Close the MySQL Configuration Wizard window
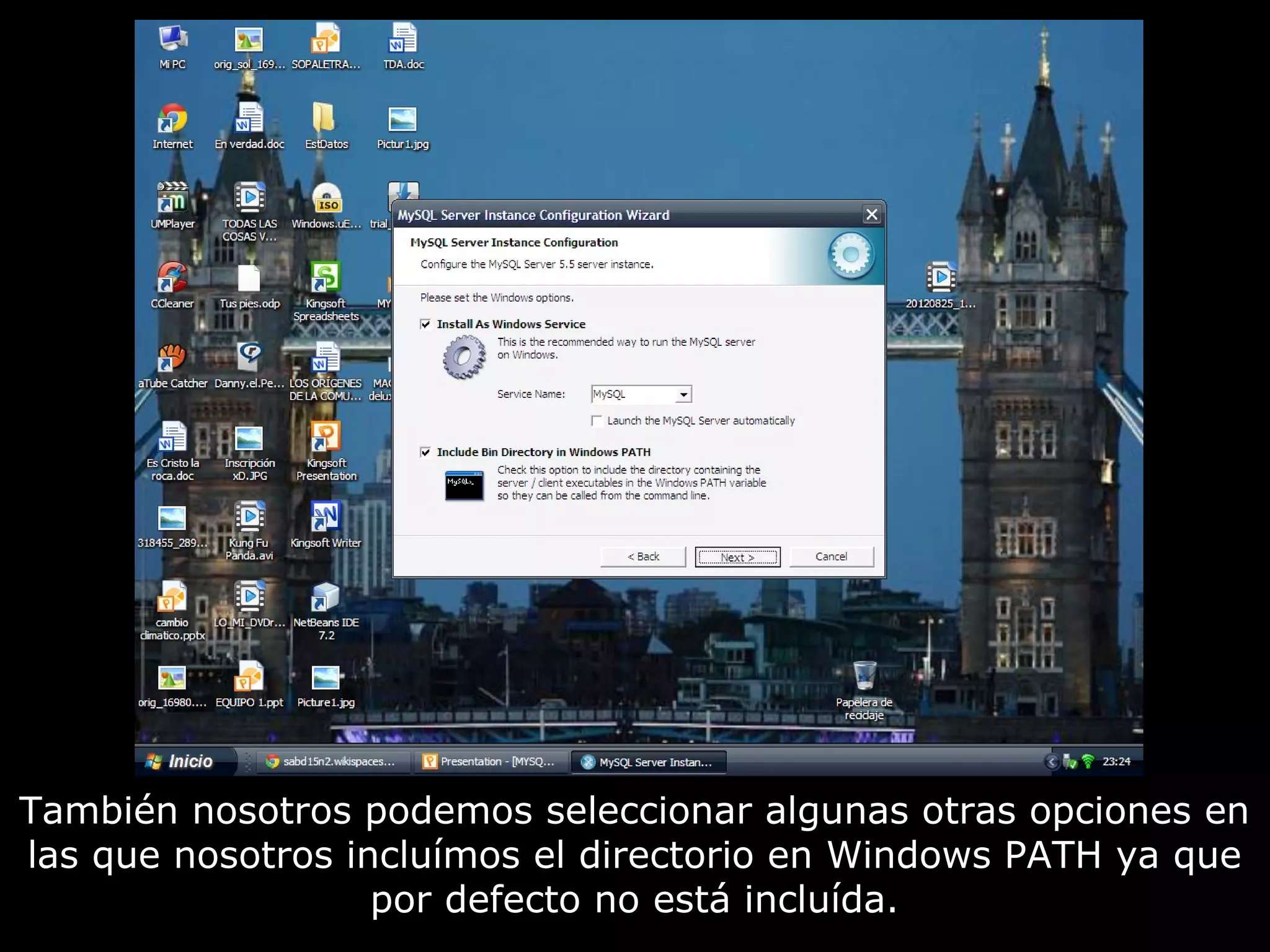This screenshot has height=952, width=1270. (872, 214)
